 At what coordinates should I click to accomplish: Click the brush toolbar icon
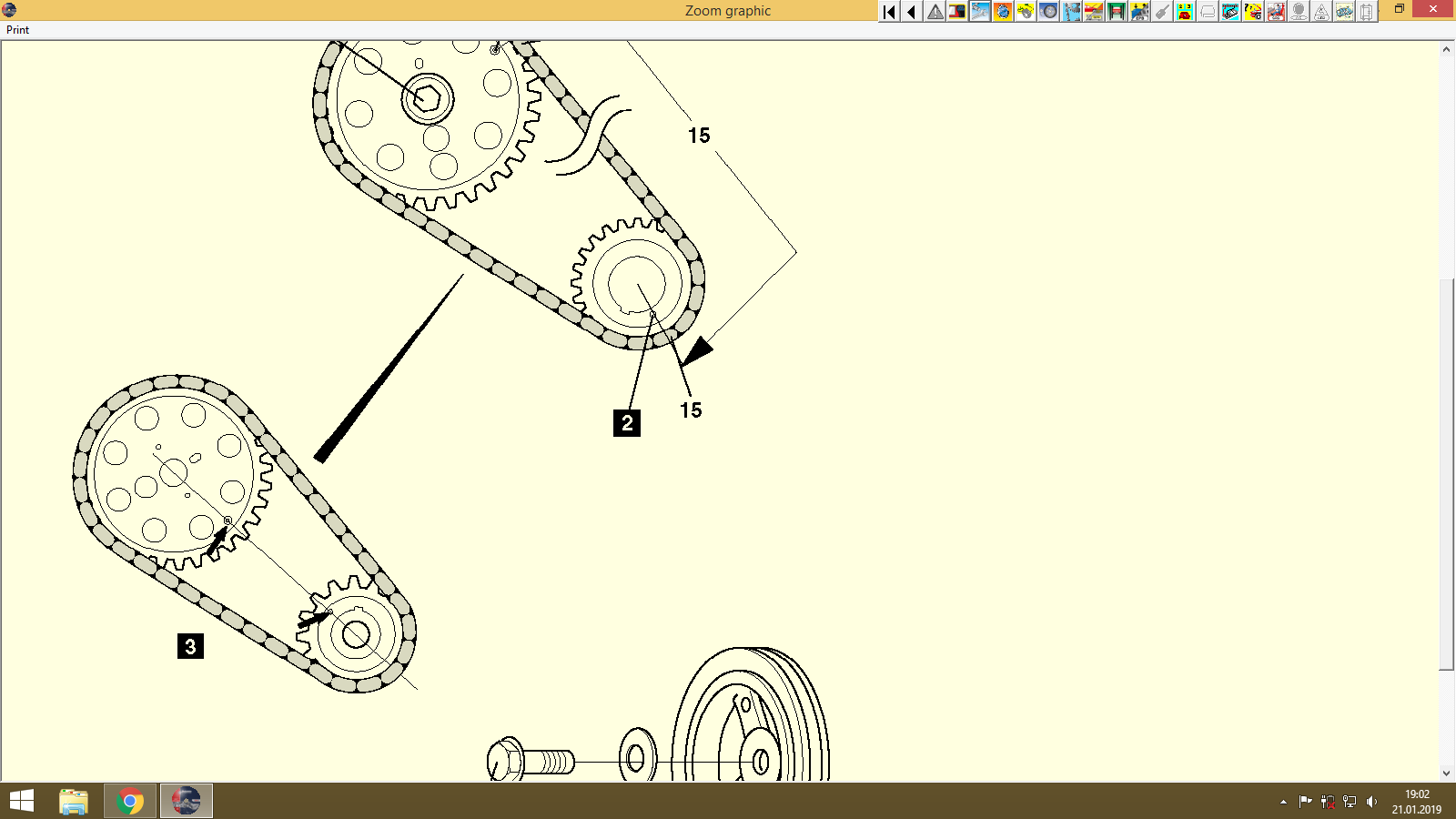point(1161,12)
